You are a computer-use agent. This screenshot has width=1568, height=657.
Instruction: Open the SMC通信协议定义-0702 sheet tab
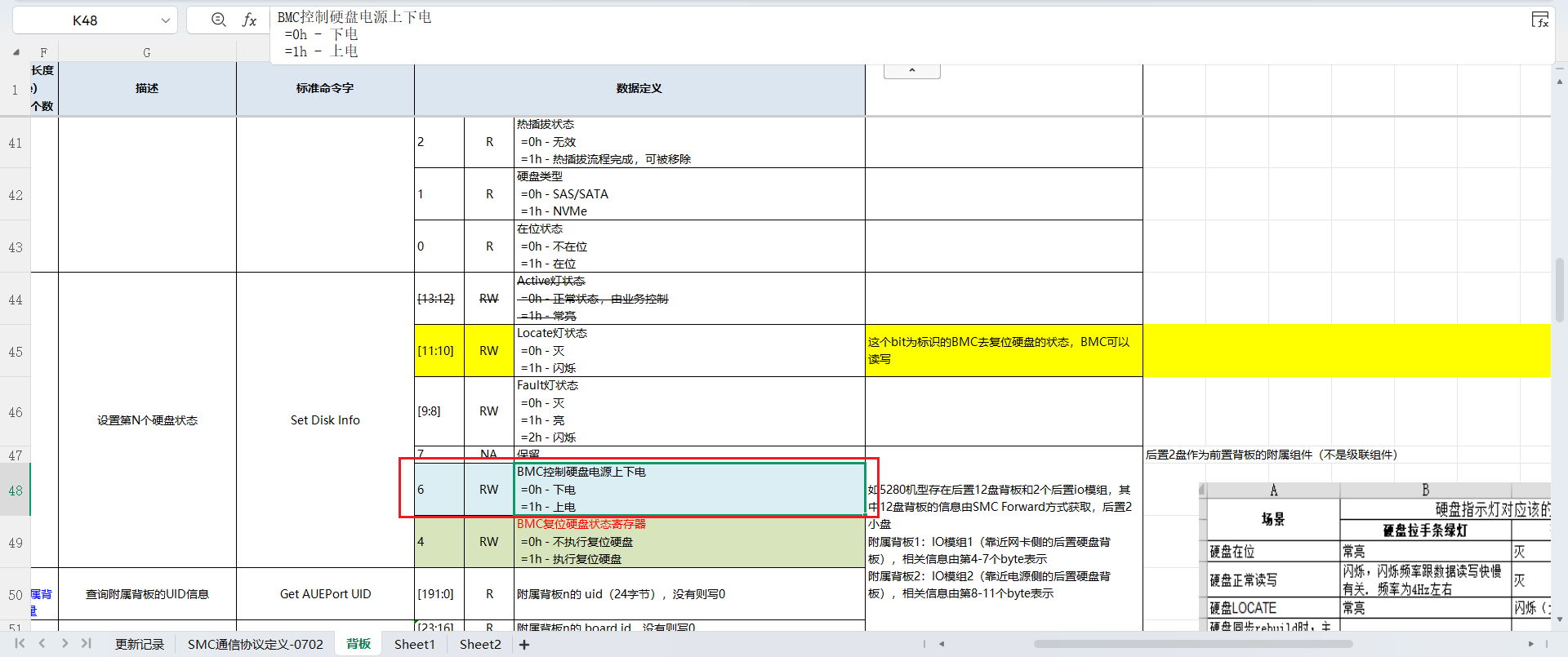[x=255, y=645]
